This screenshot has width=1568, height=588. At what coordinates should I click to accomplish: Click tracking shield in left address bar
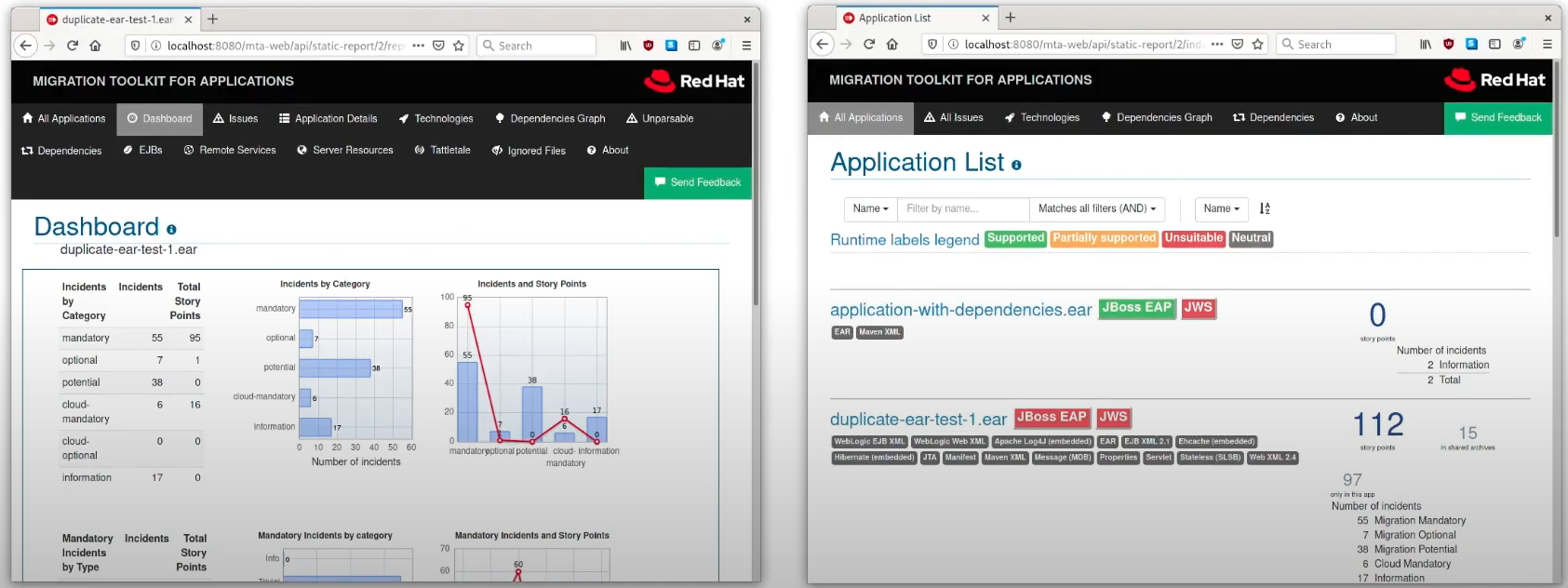pyautogui.click(x=136, y=45)
